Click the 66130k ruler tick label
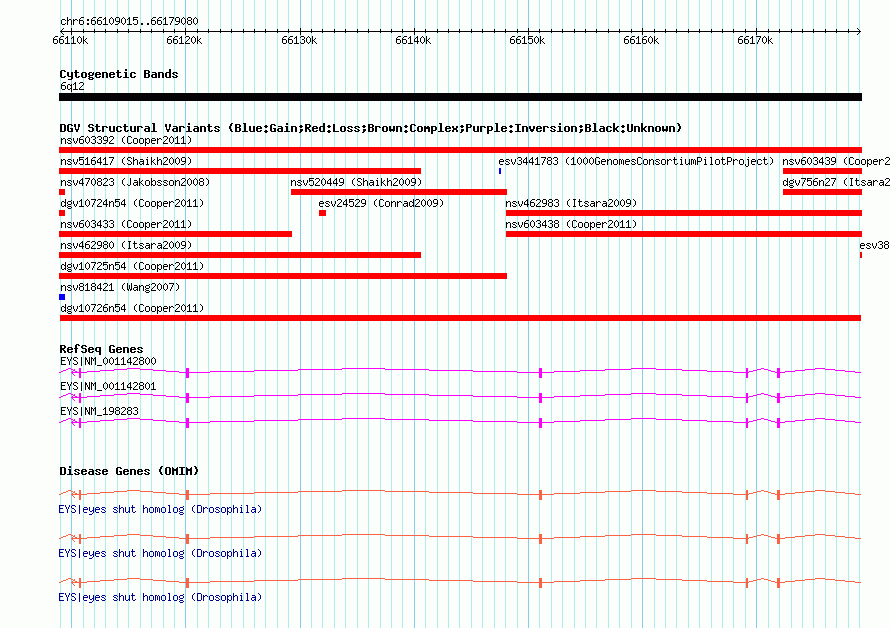Screen dimensions: 890x628 299,40
